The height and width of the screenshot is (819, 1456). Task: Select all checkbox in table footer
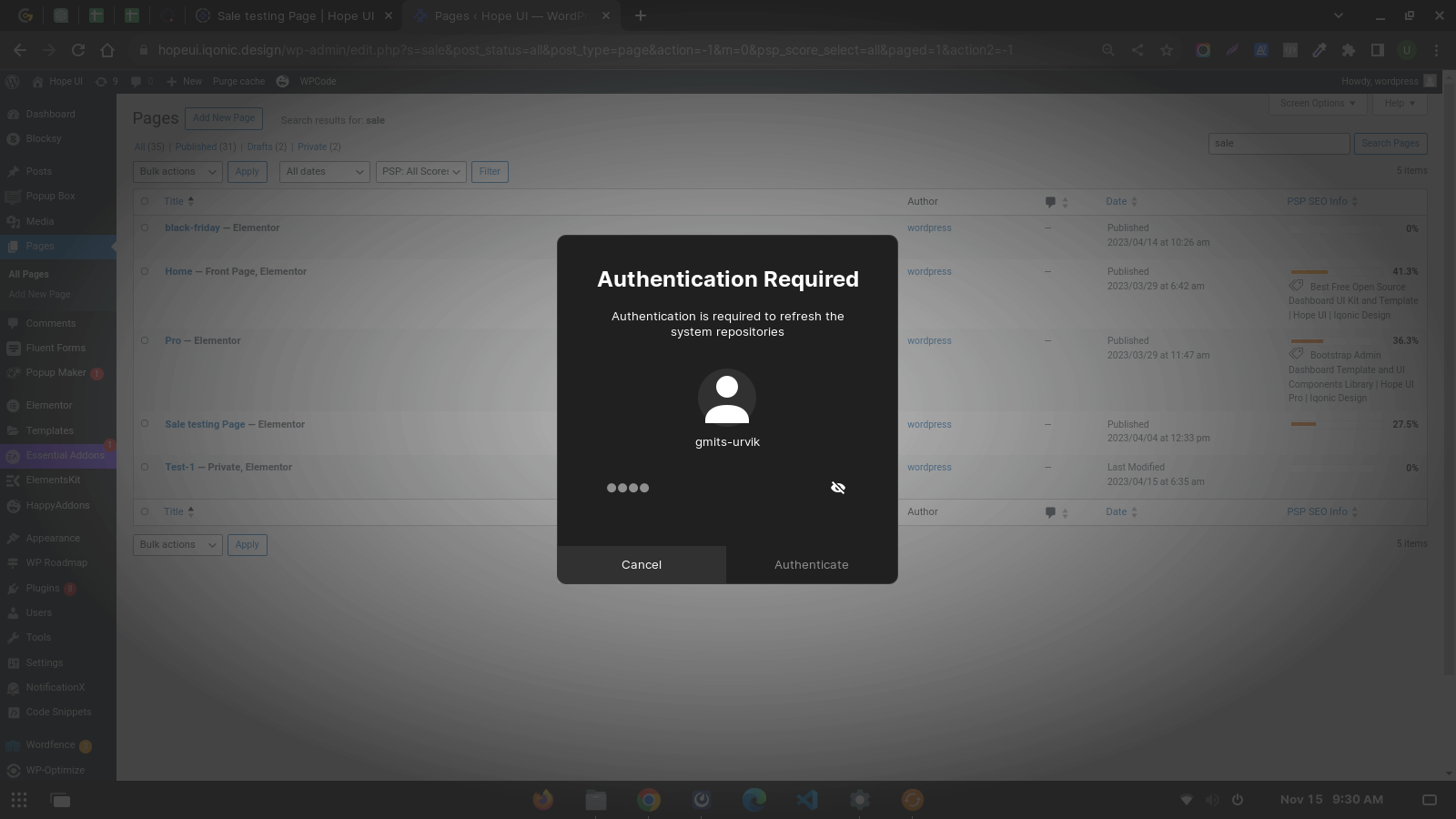tap(145, 511)
